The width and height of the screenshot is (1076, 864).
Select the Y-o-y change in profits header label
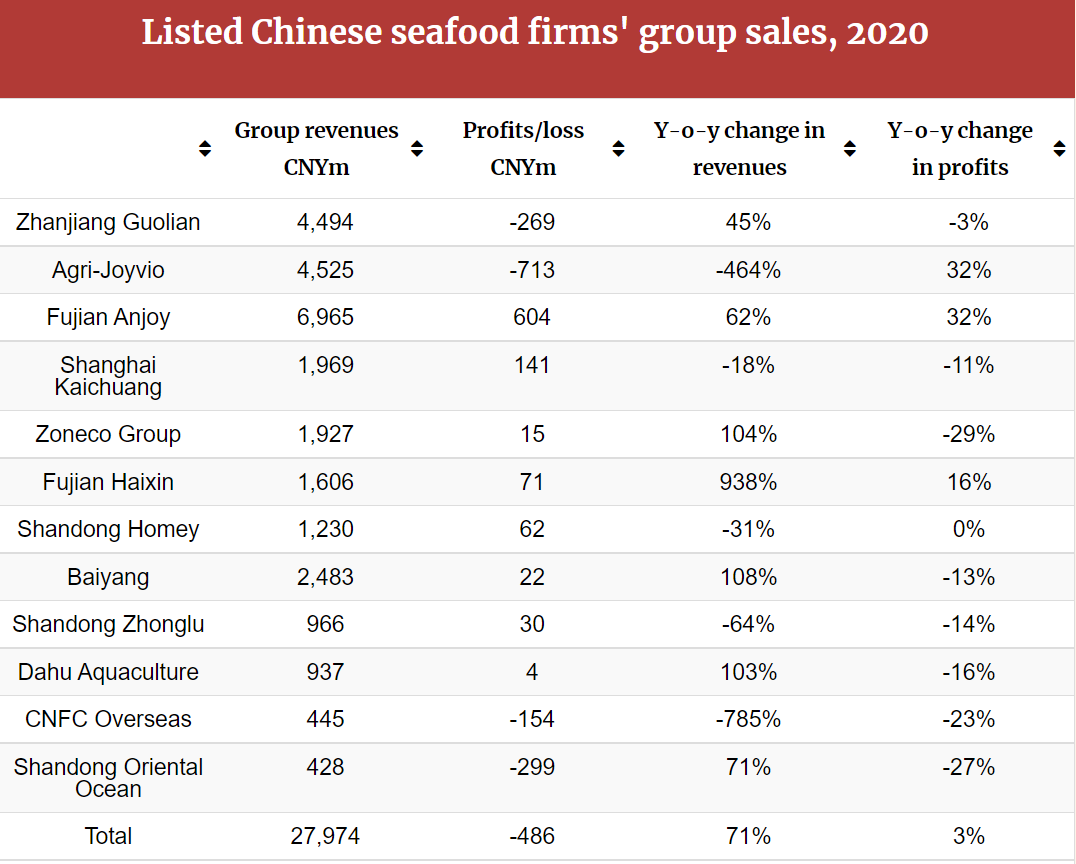959,149
